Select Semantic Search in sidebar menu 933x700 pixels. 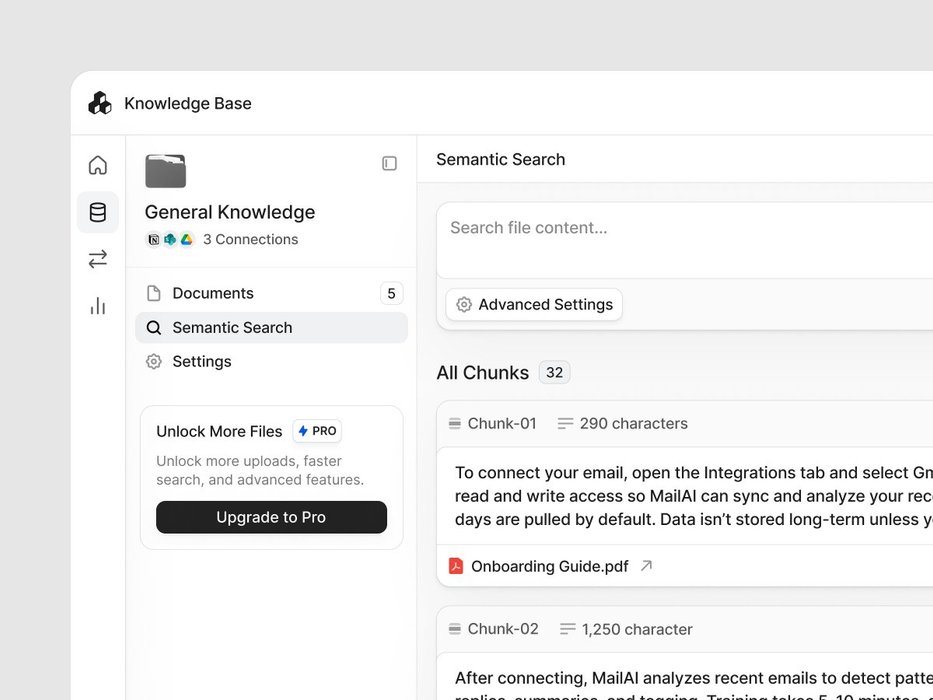232,327
